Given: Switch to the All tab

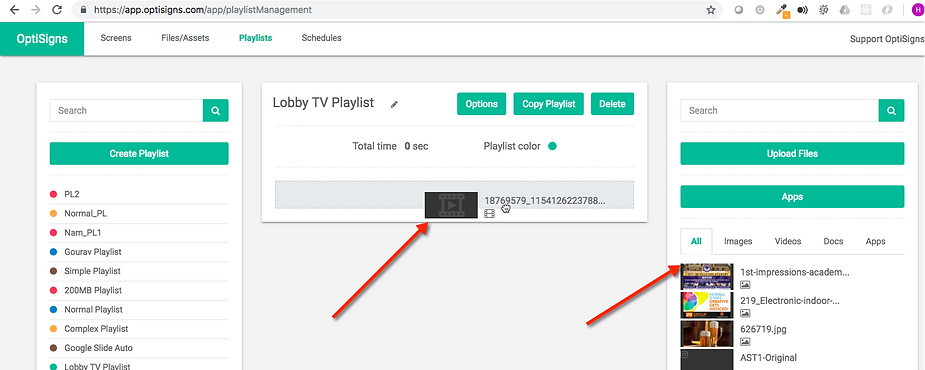Looking at the screenshot, I should [696, 241].
